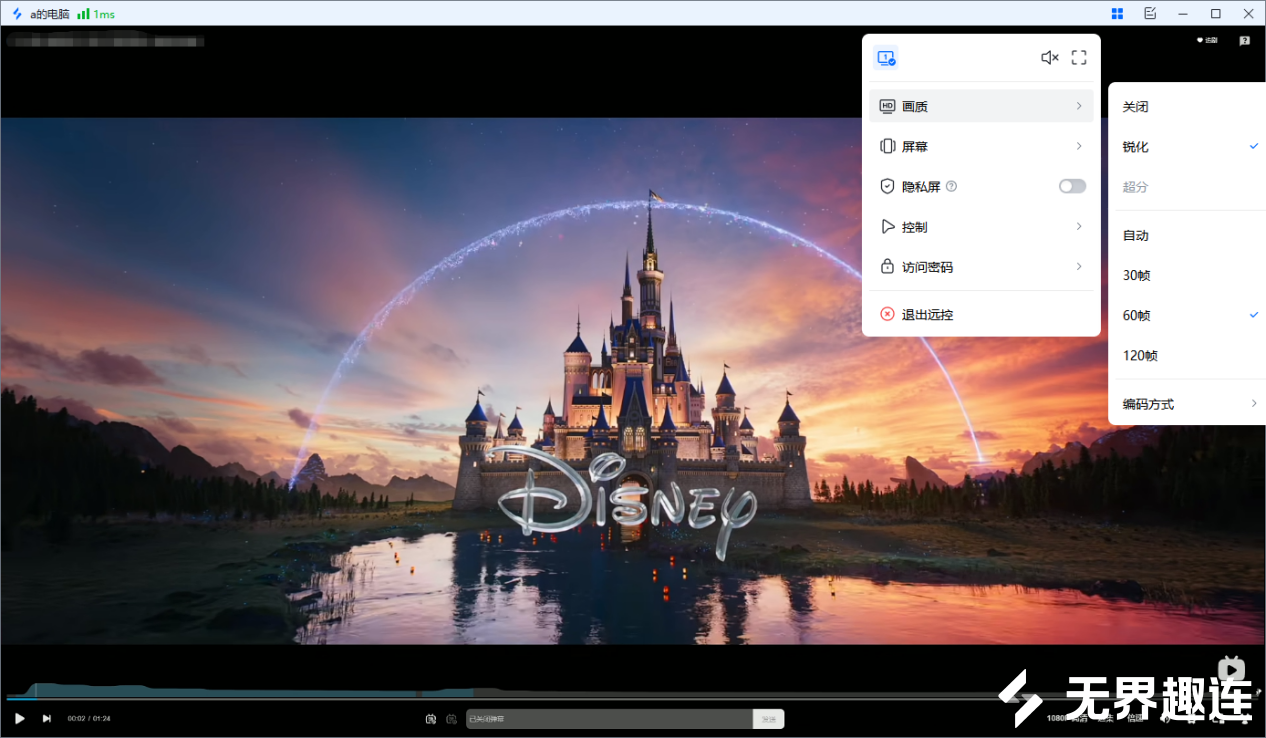This screenshot has height=738, width=1266.
Task: Click the red X icon beside 退出远控
Action: pyautogui.click(x=887, y=314)
